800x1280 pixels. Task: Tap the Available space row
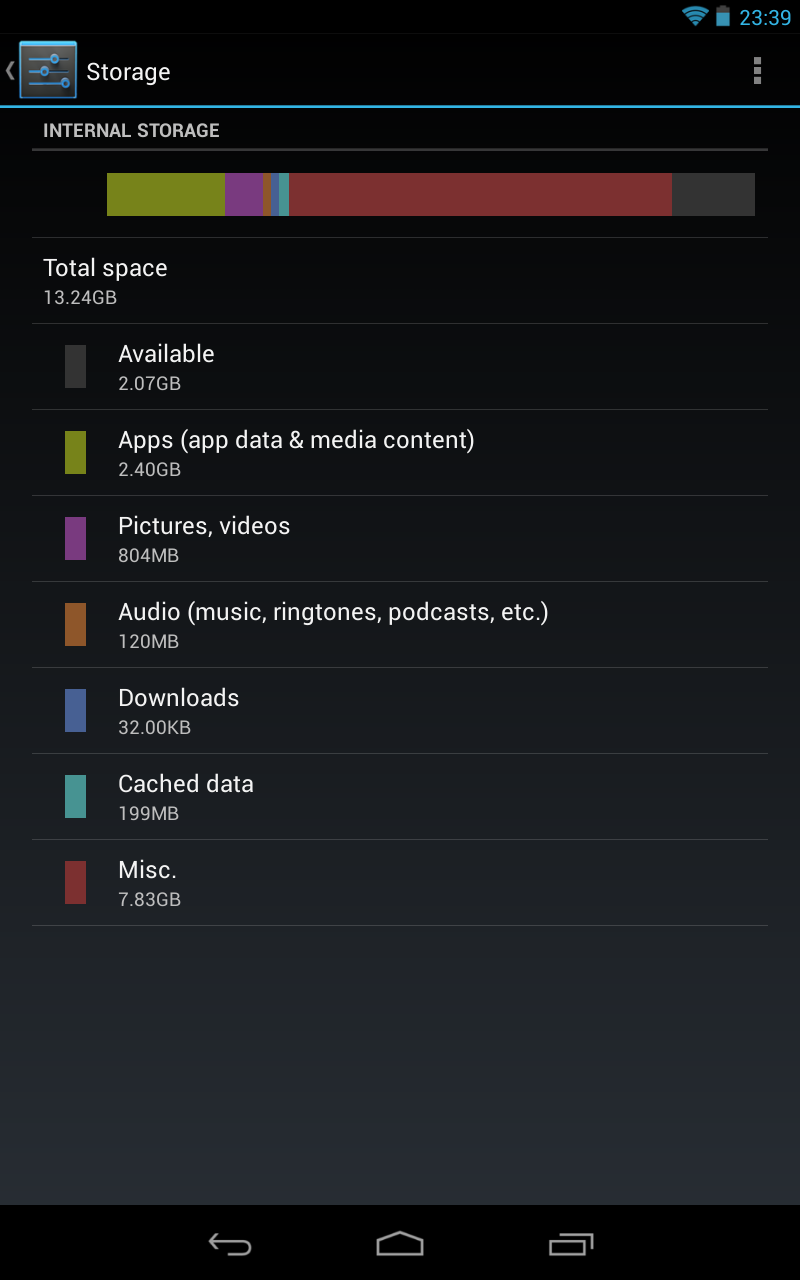coord(400,367)
